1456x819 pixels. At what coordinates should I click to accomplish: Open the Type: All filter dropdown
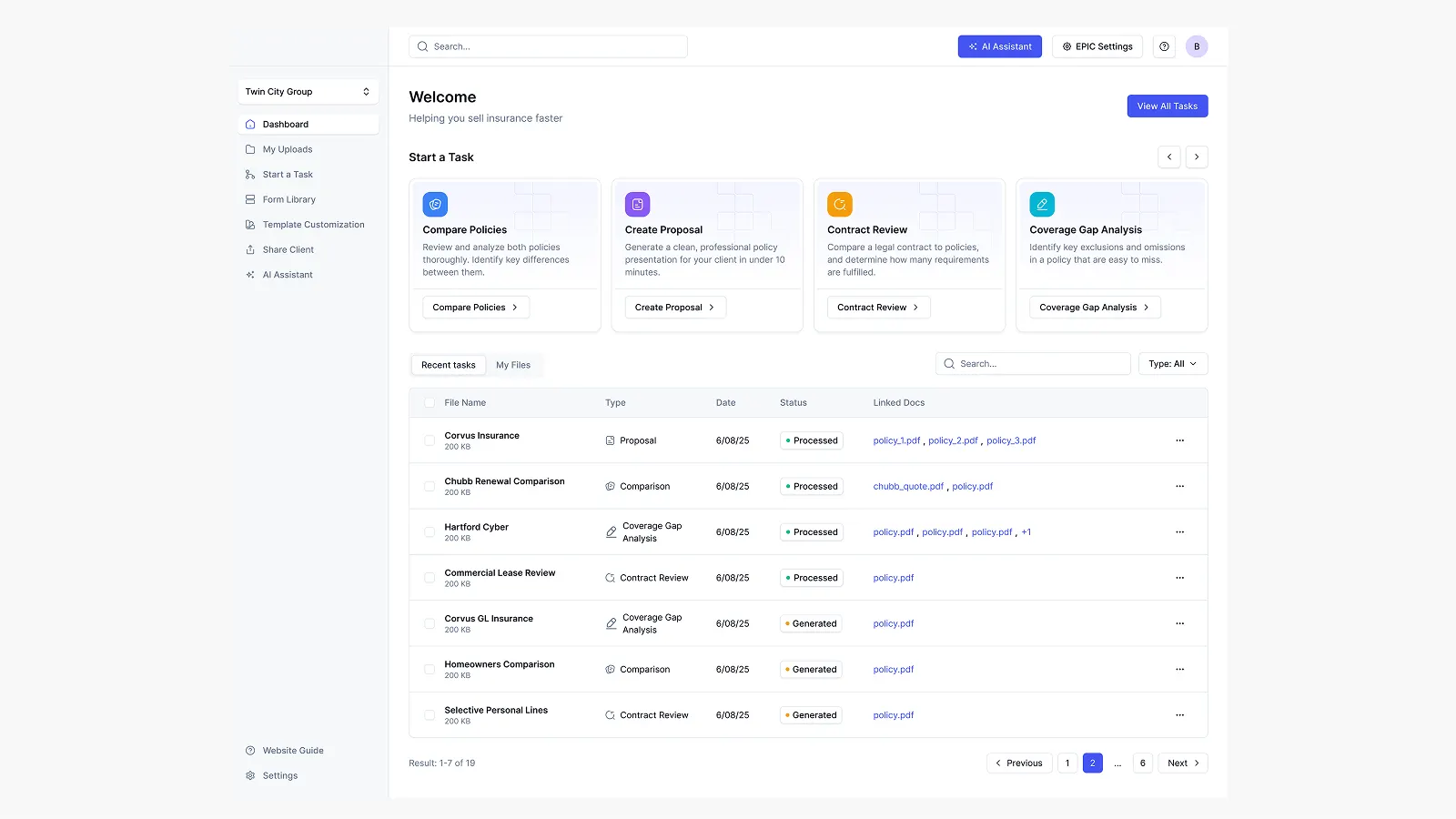pos(1173,364)
